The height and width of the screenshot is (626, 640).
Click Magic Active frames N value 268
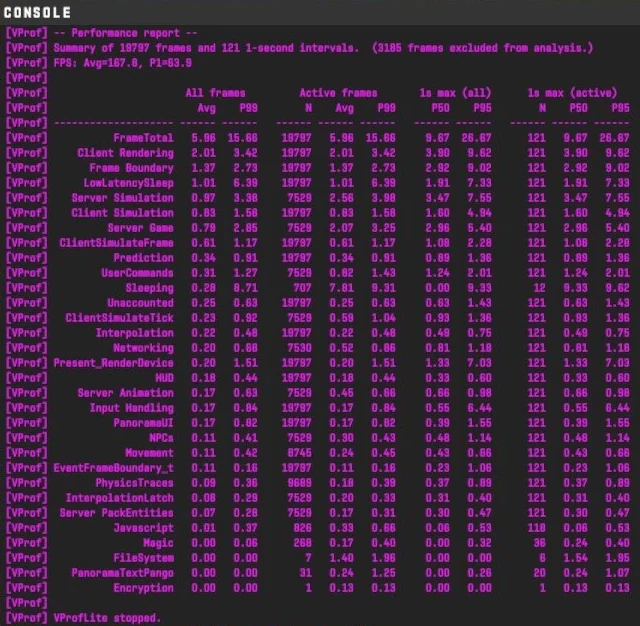point(302,543)
